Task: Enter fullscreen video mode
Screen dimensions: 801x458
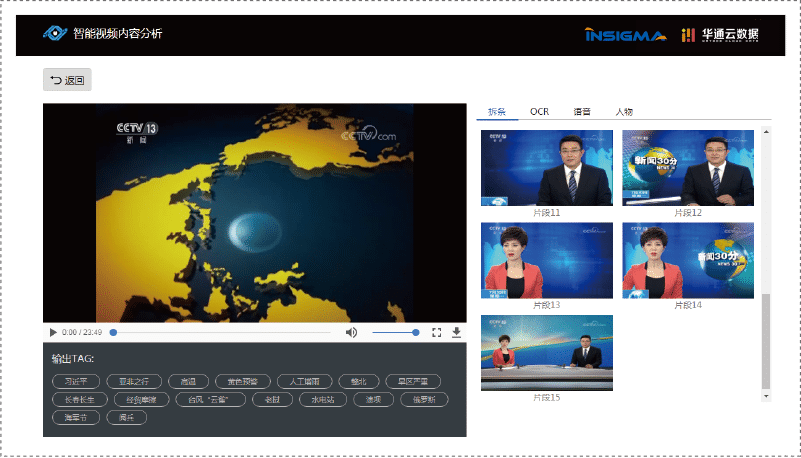Action: [x=436, y=332]
